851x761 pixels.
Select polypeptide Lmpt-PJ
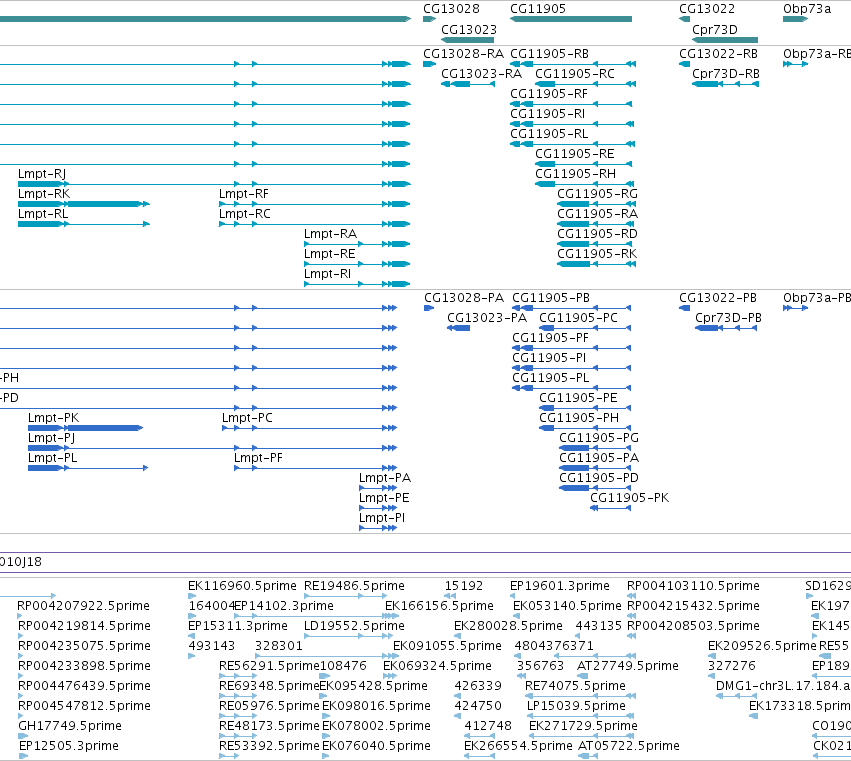52,438
